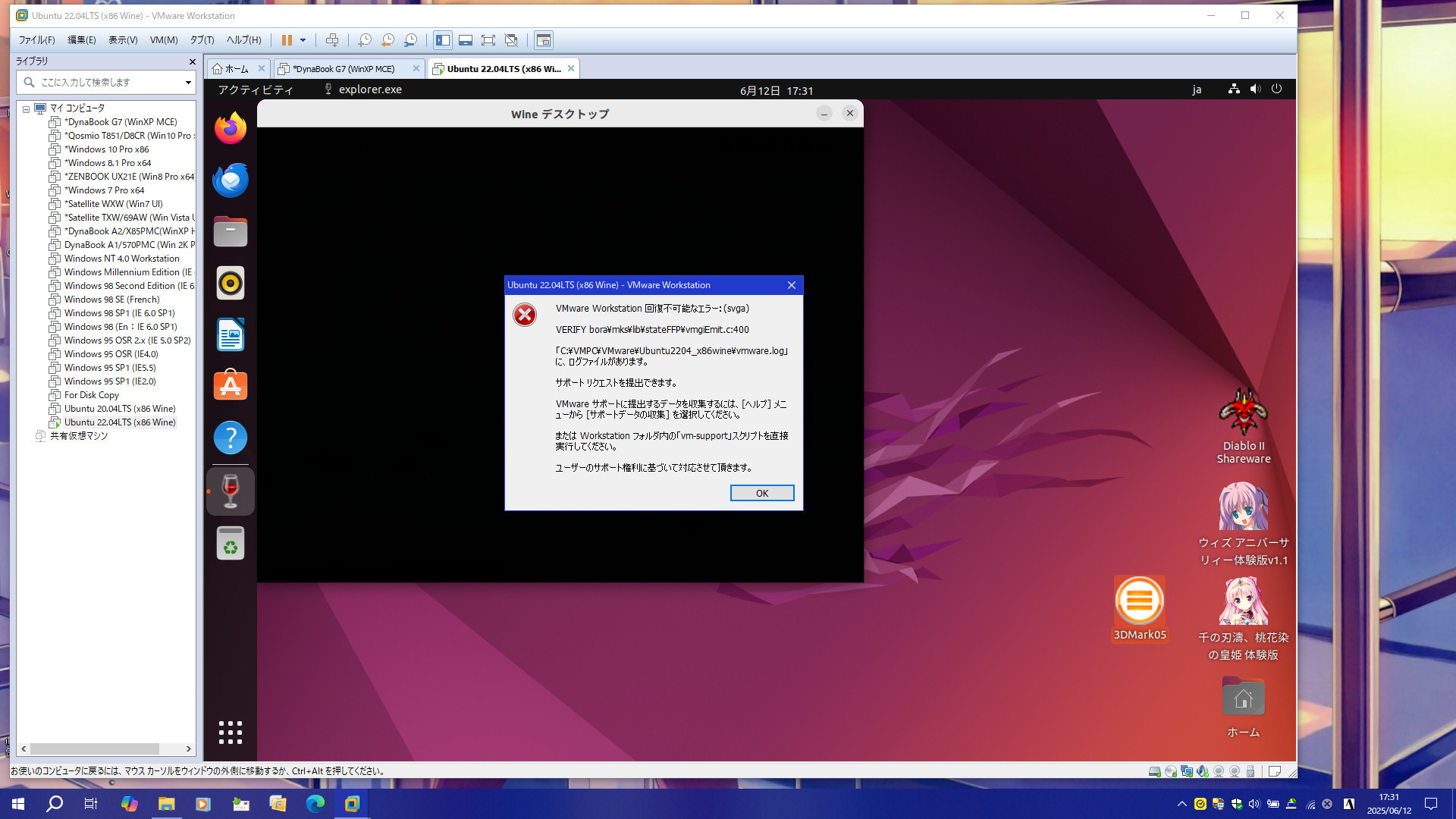Launch Rhythmbox from Ubuntu dock
The width and height of the screenshot is (1456, 819).
point(231,283)
